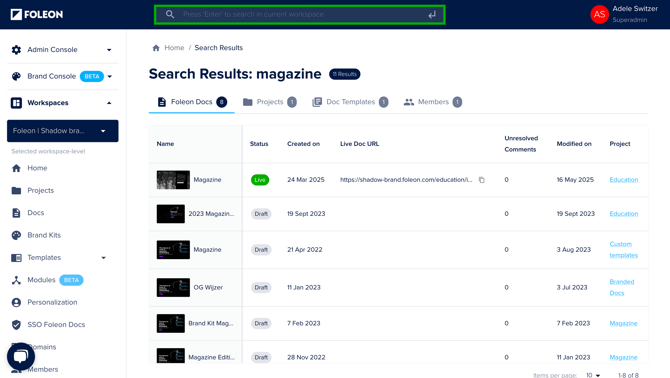This screenshot has height=378, width=670.
Task: Open the Education project link for Magazine
Action: point(623,180)
